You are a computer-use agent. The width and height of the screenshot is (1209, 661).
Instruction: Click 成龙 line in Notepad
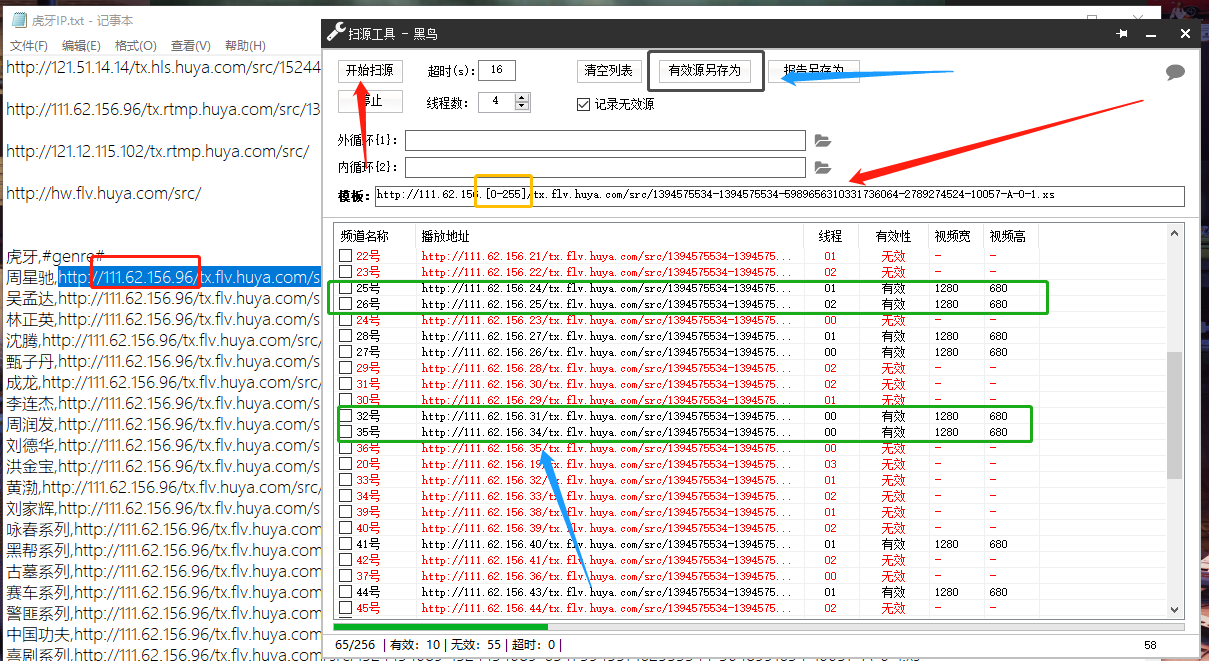pos(163,382)
